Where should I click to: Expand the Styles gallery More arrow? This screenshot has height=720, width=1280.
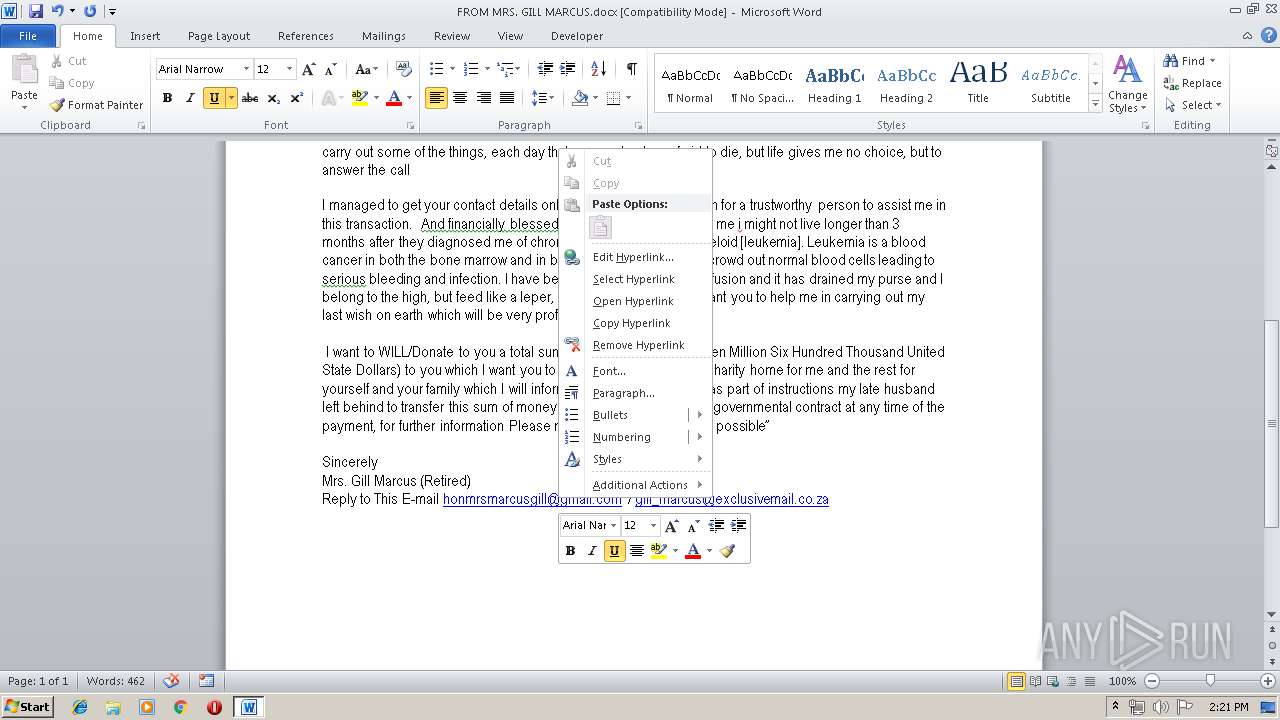point(1096,104)
